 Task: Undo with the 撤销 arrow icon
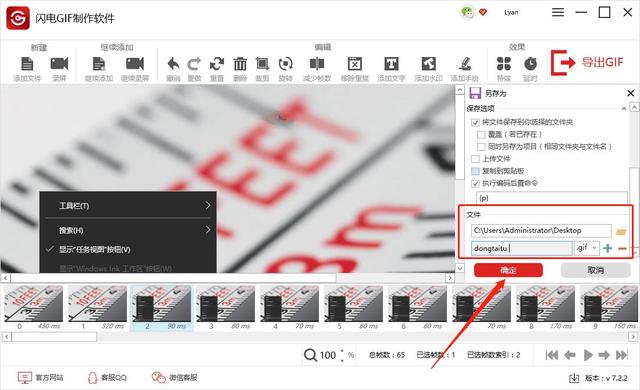coord(173,64)
